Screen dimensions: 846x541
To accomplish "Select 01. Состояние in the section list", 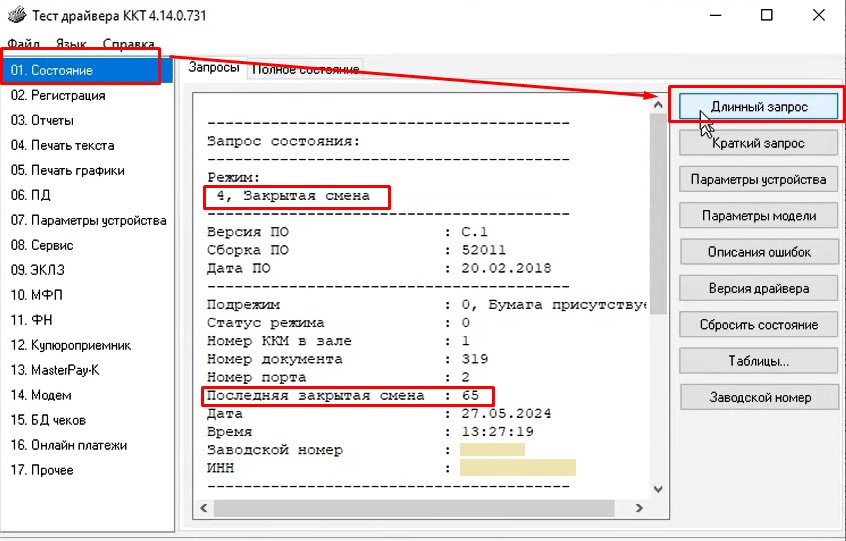I will point(87,70).
